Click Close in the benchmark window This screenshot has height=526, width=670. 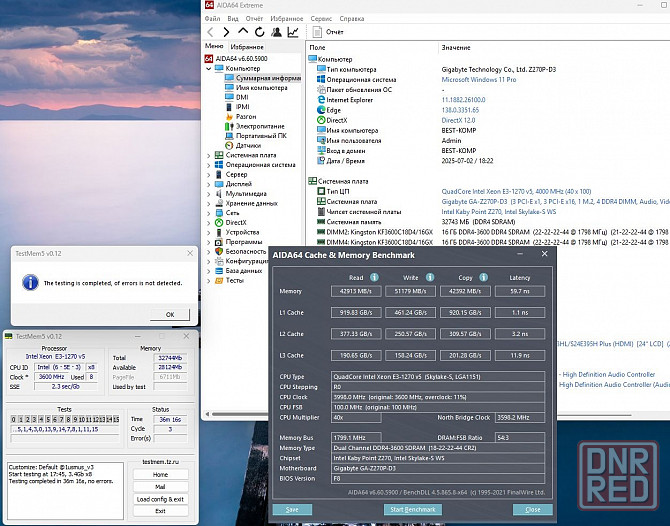(532, 509)
